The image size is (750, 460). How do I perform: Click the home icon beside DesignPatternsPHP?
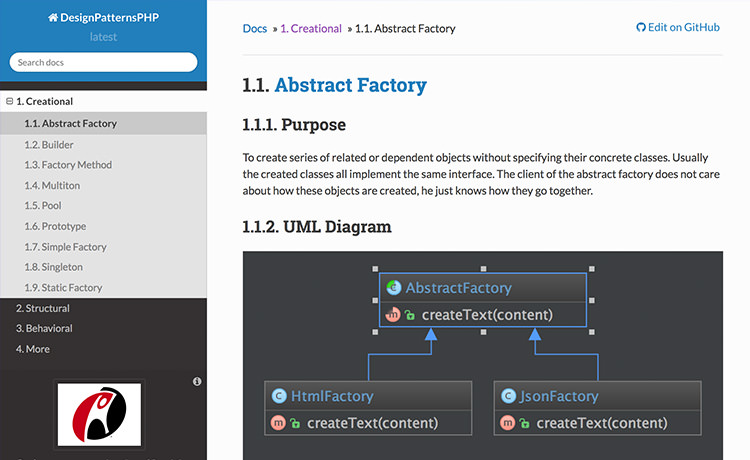click(52, 18)
